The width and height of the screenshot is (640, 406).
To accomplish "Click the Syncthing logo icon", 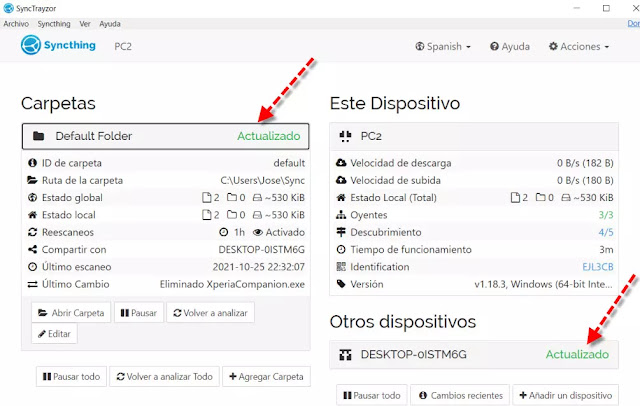I will click(x=31, y=45).
